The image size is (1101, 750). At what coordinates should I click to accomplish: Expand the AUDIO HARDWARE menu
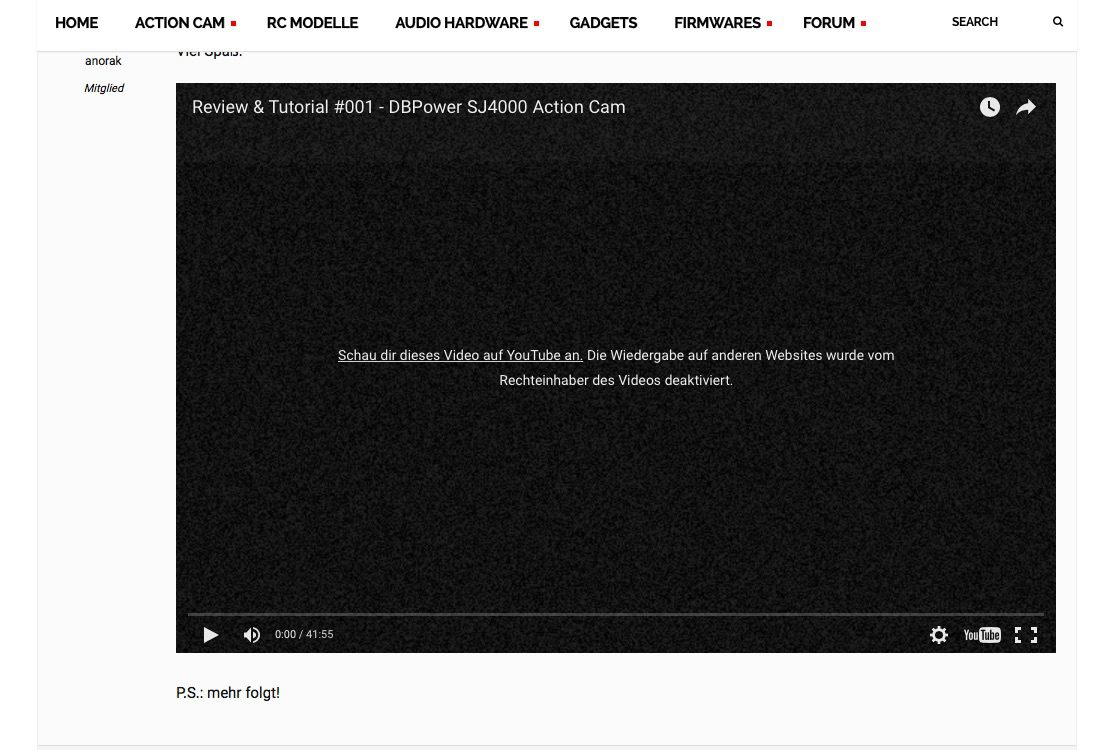pyautogui.click(x=462, y=23)
